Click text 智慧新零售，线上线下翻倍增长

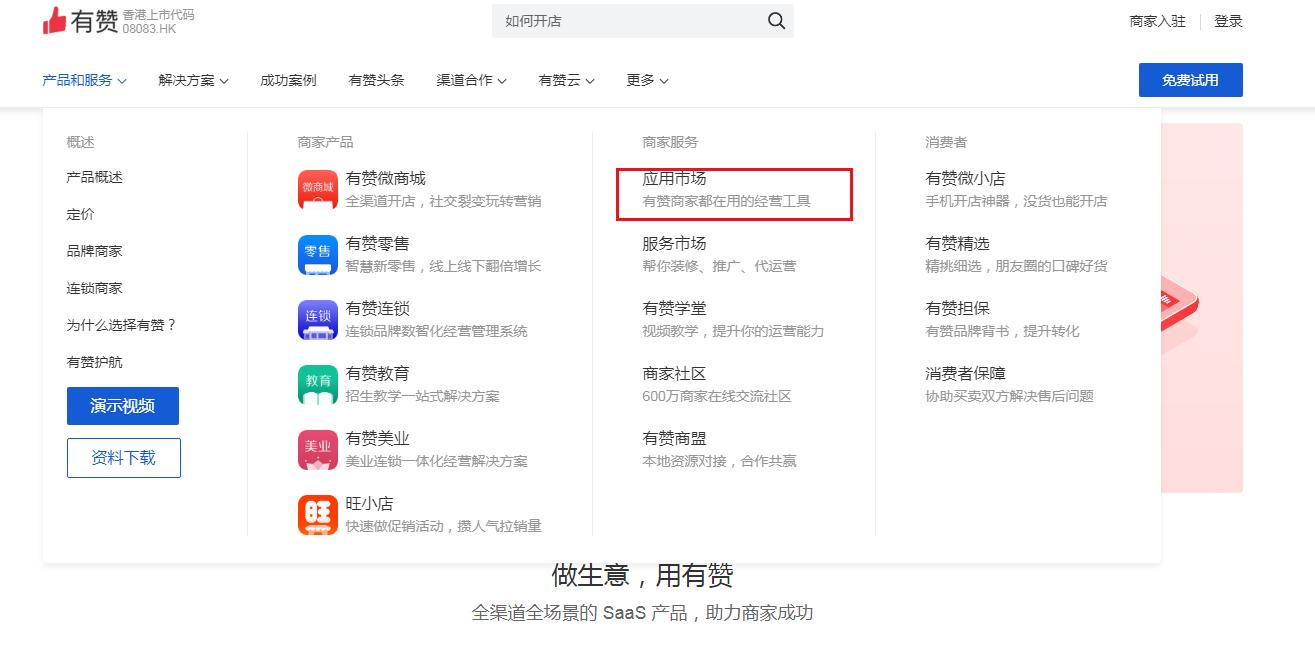point(443,266)
